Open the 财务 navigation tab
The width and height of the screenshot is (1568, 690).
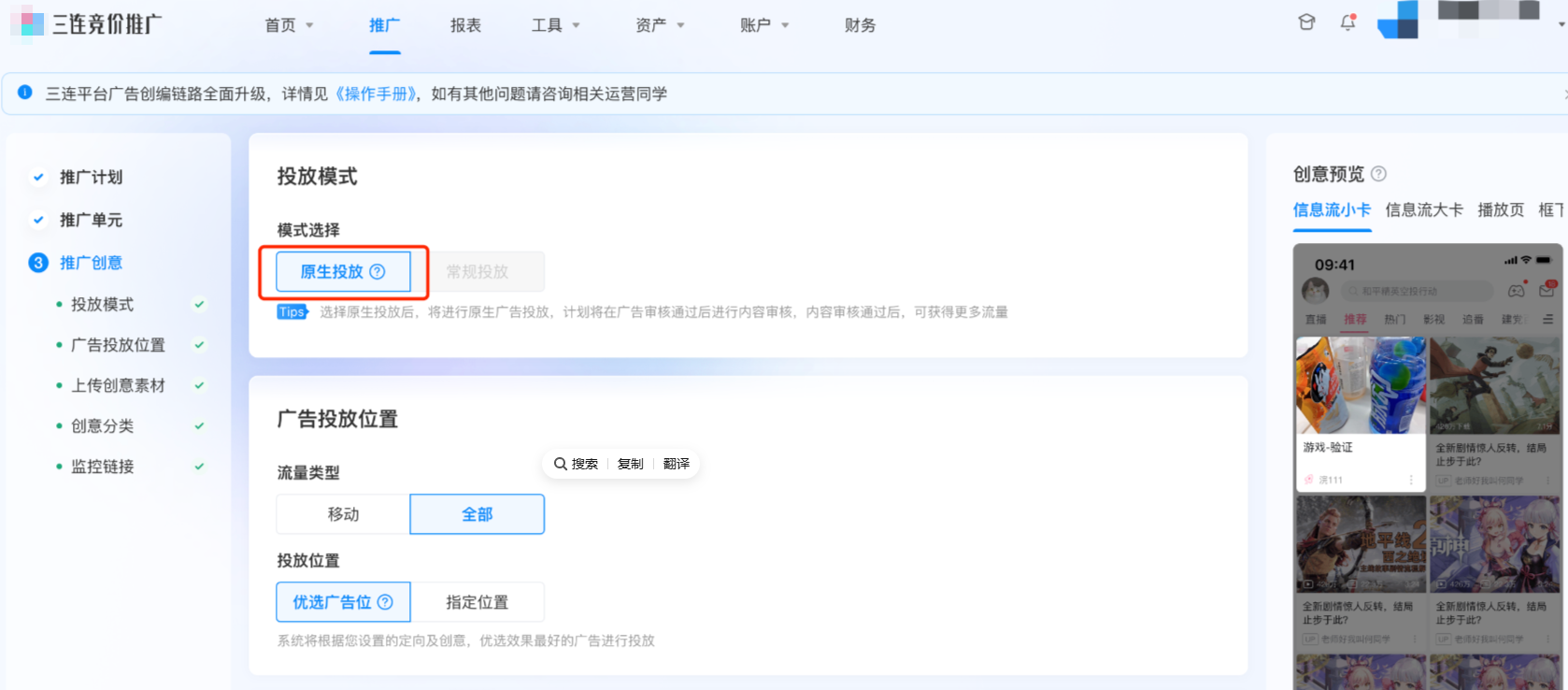pyautogui.click(x=860, y=25)
